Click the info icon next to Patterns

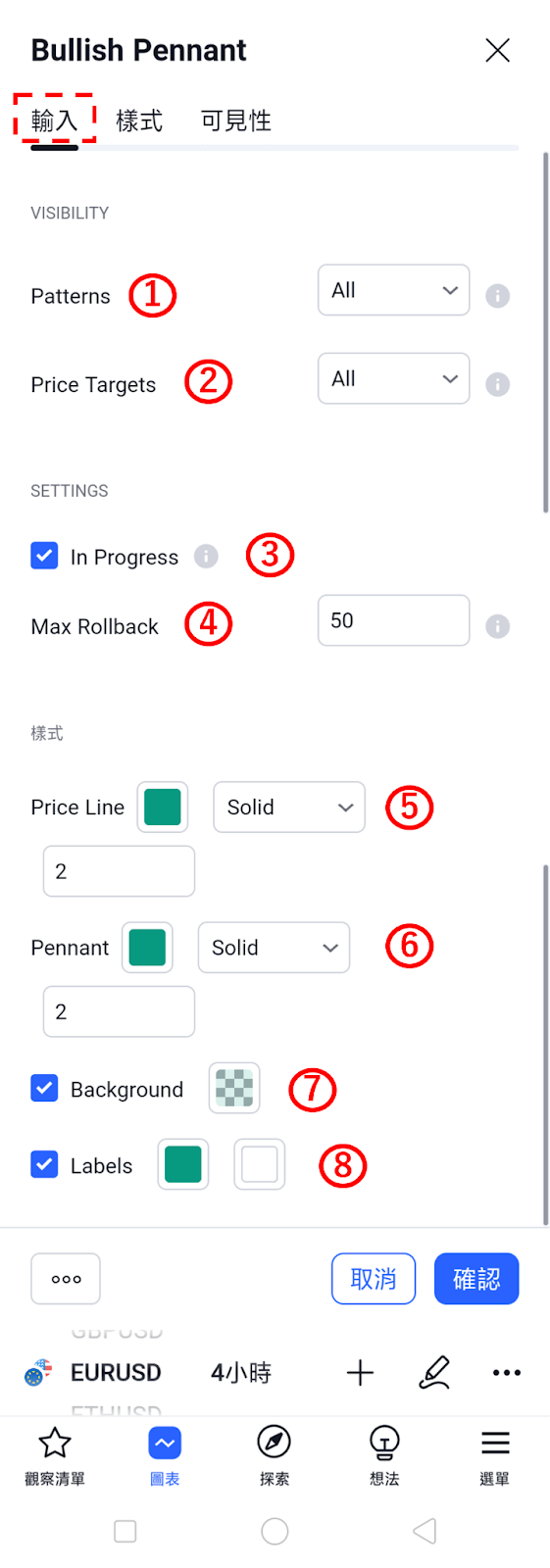498,296
